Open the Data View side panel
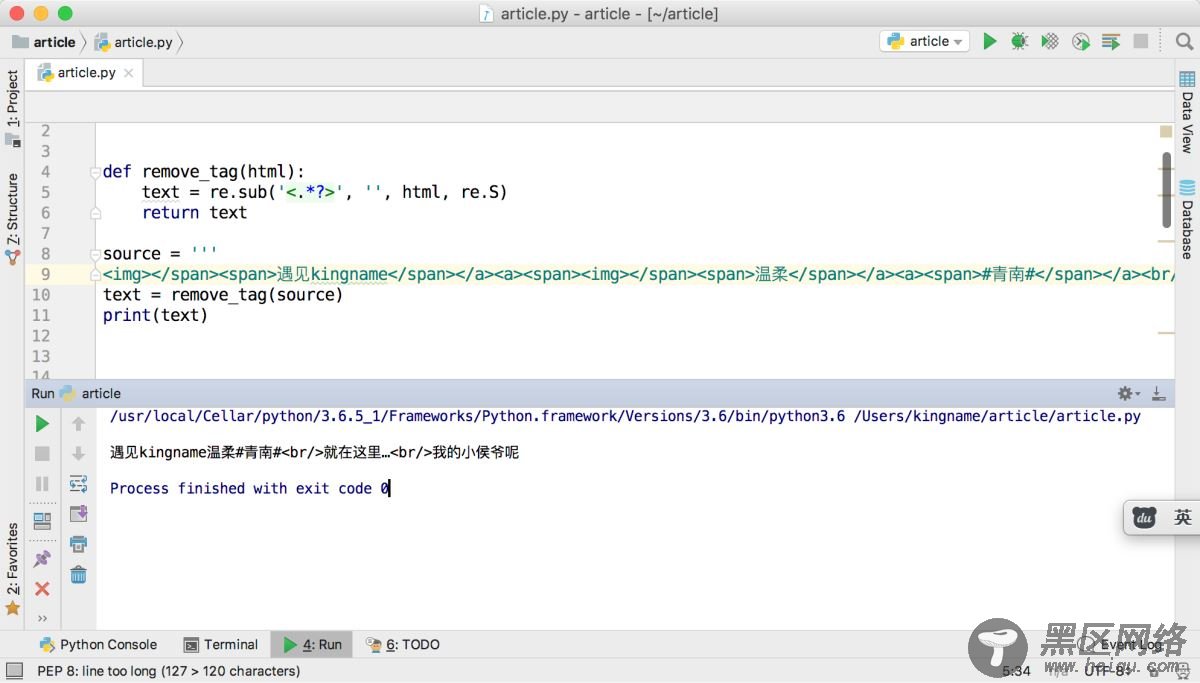Viewport: 1200px width, 683px height. 1187,112
